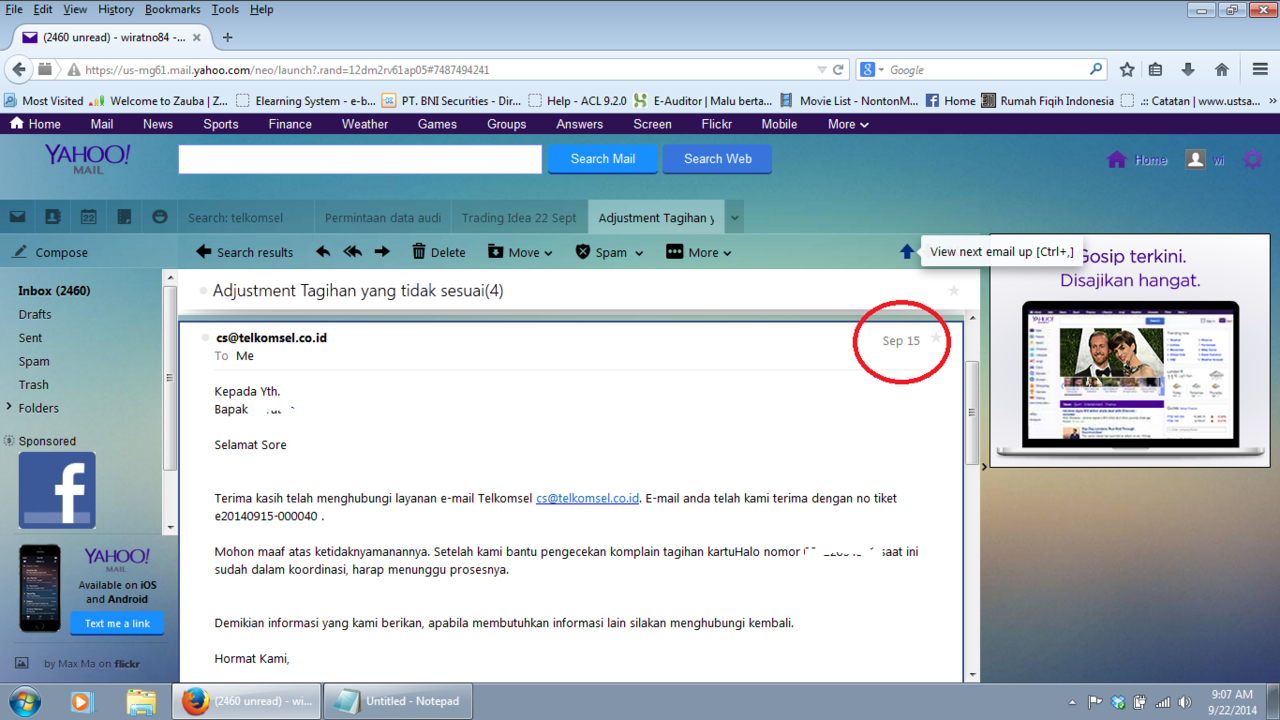Star the cs@telkomsel.co.id message

pyautogui.click(x=937, y=338)
